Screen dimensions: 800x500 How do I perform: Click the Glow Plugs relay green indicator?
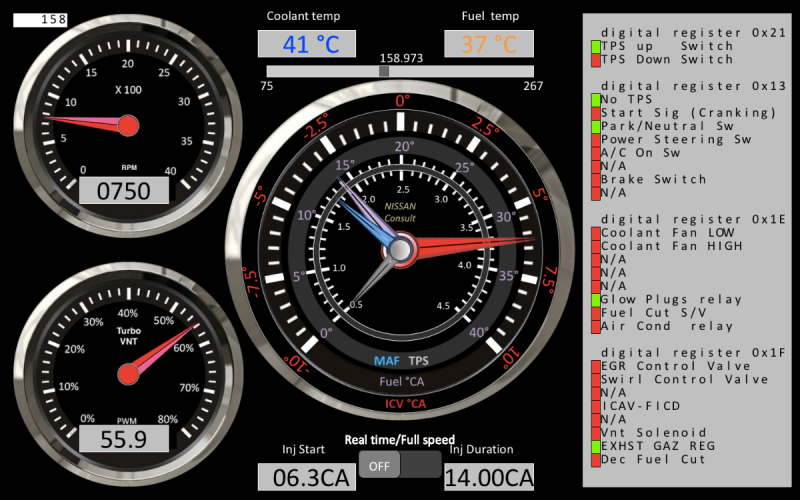coord(596,300)
